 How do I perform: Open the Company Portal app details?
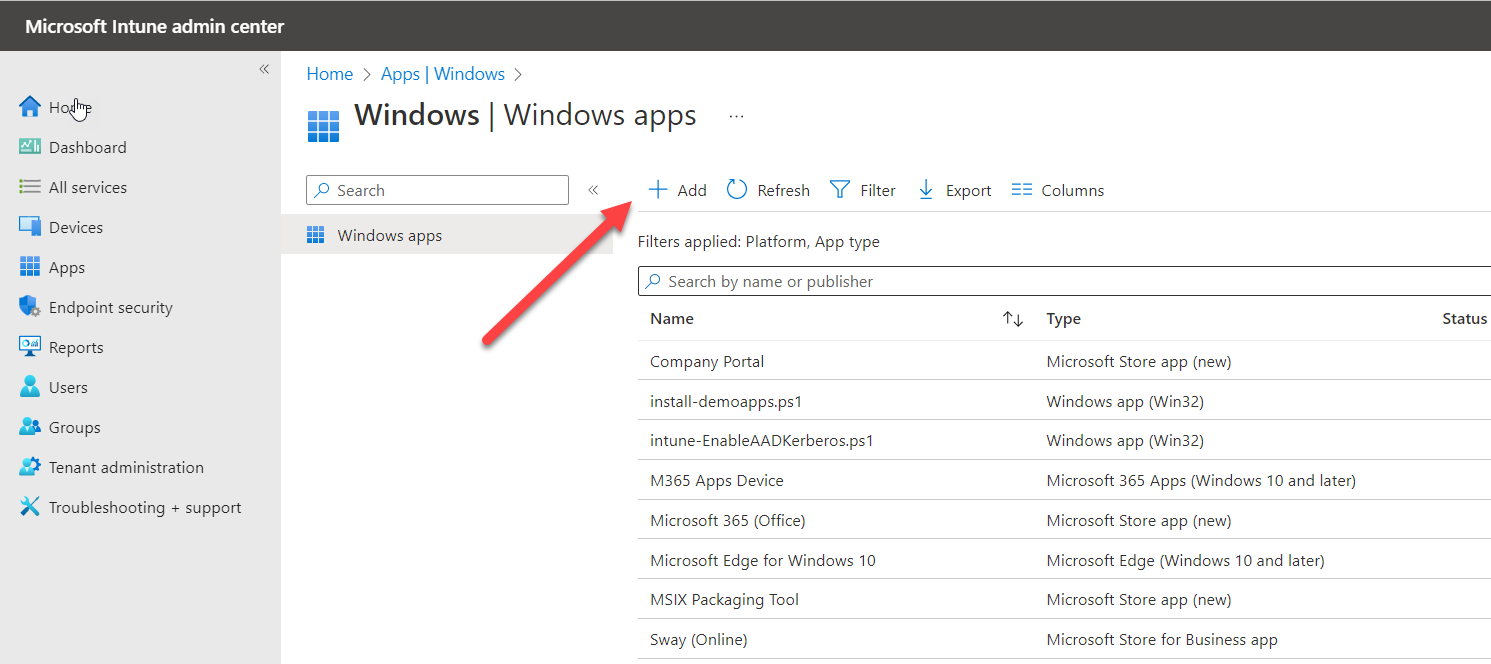click(x=707, y=361)
